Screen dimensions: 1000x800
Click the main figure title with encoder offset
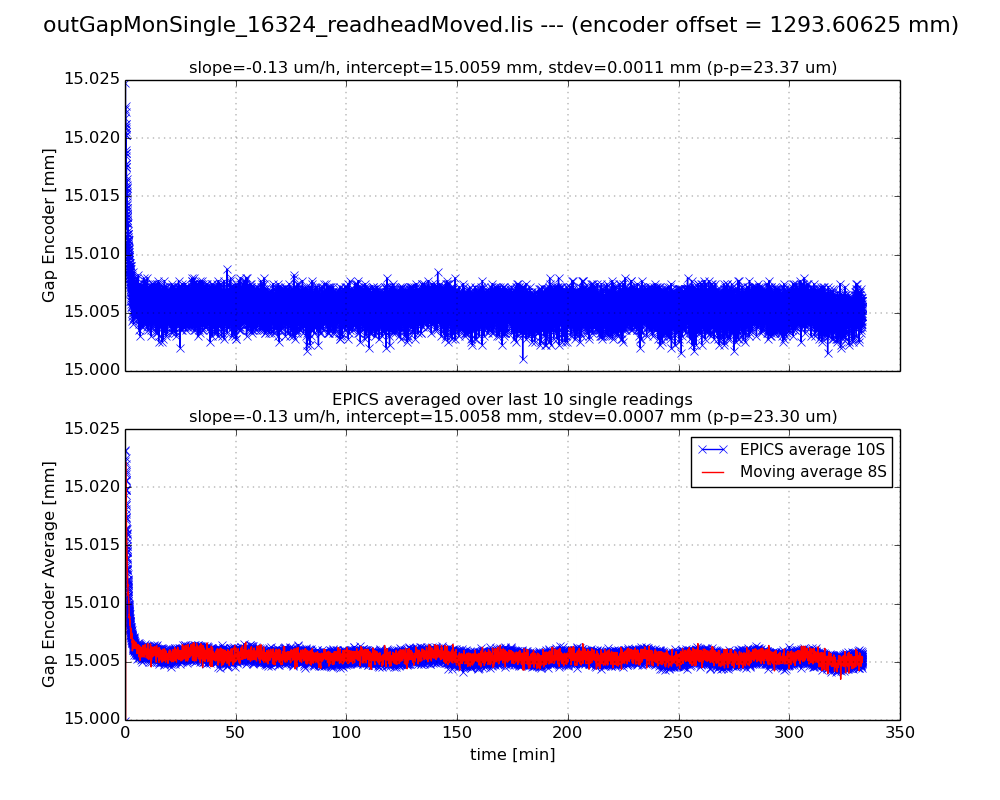click(500, 26)
